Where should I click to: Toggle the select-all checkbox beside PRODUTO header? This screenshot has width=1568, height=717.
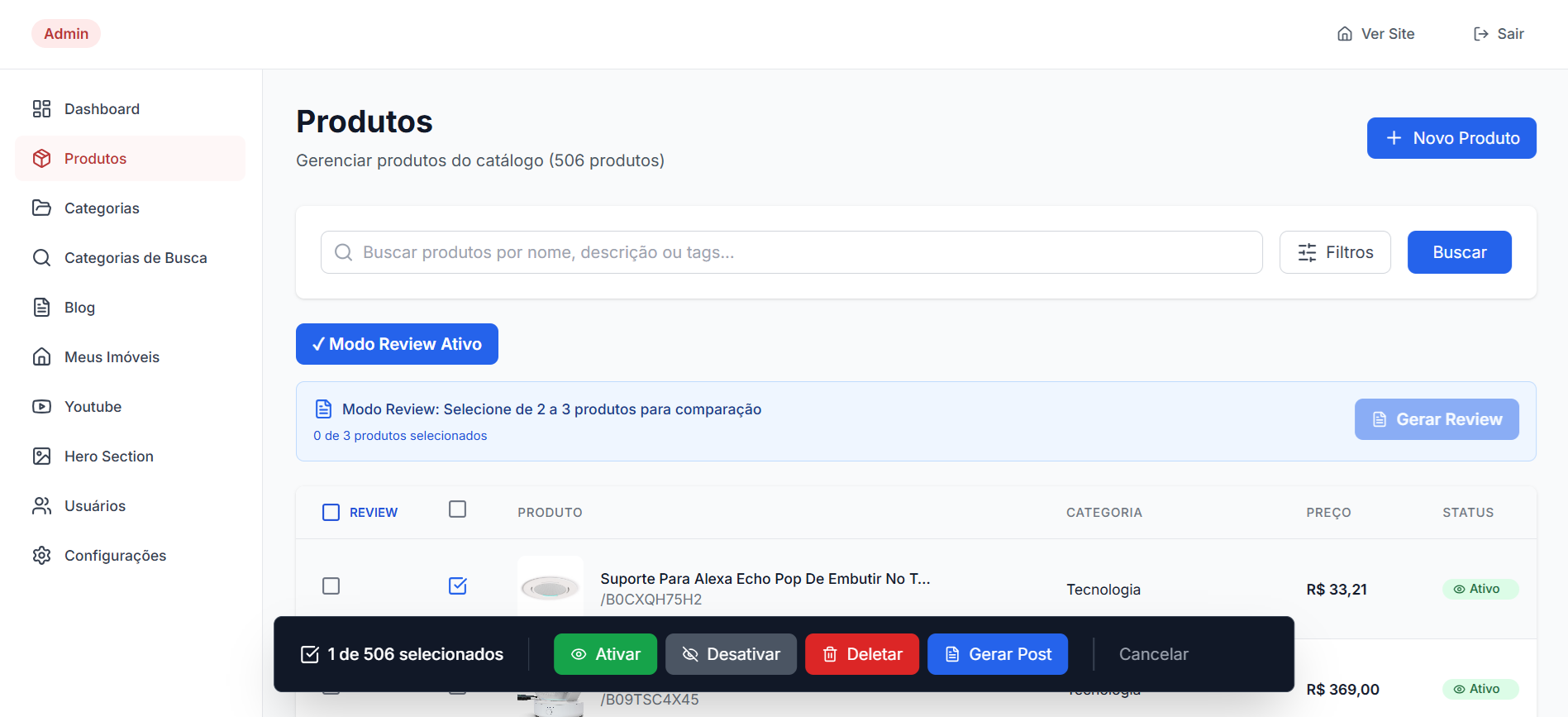(457, 509)
